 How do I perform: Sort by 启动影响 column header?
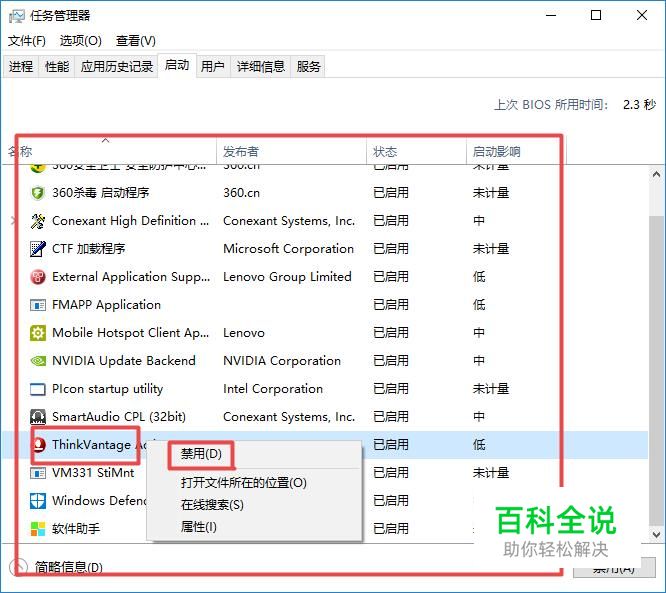coord(516,152)
